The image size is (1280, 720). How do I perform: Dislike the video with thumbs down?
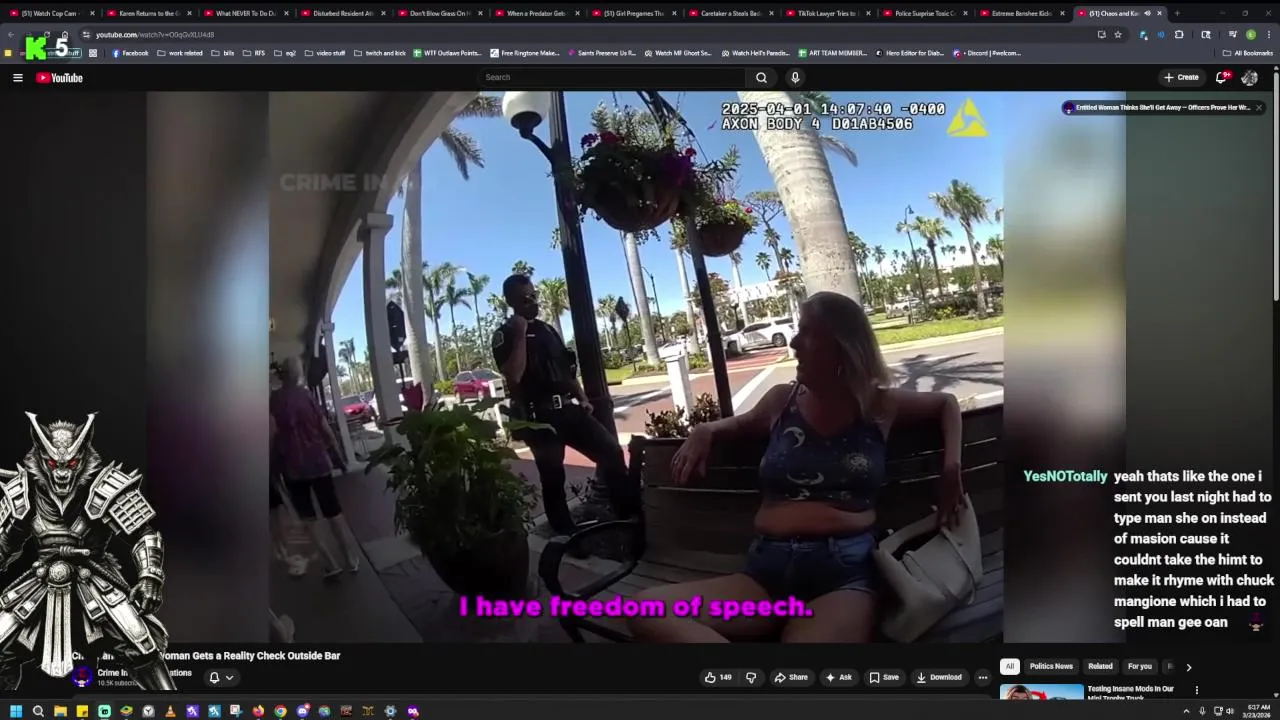[751, 677]
